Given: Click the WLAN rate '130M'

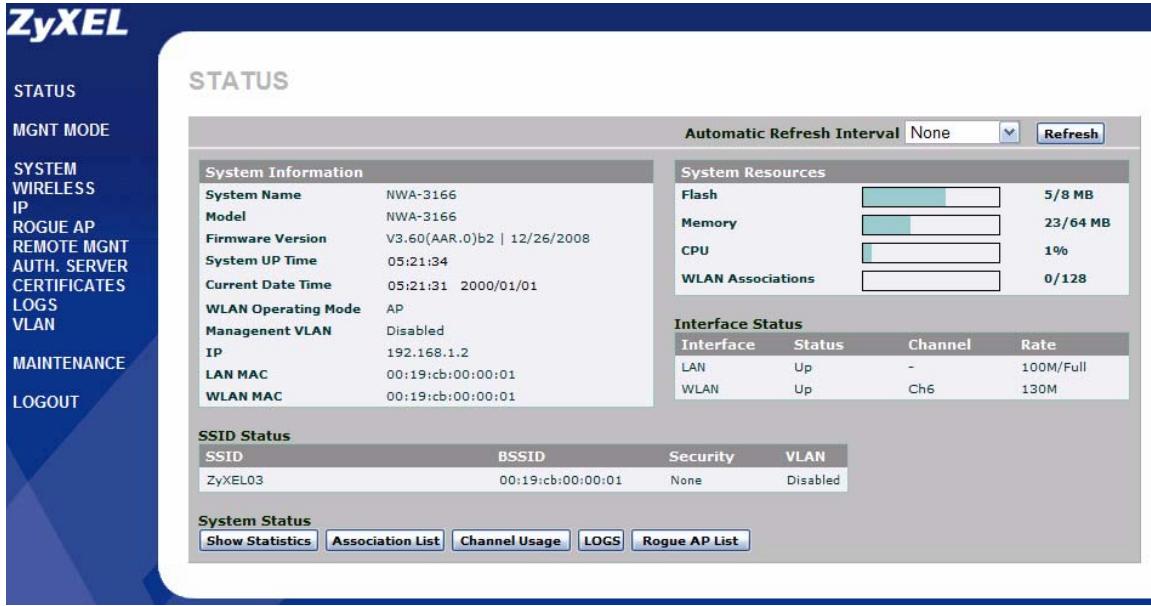Looking at the screenshot, I should (x=1039, y=389).
